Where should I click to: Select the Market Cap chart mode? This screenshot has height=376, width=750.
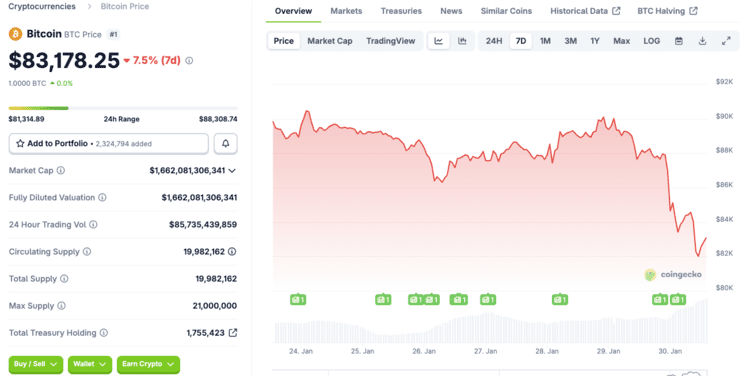coord(330,41)
